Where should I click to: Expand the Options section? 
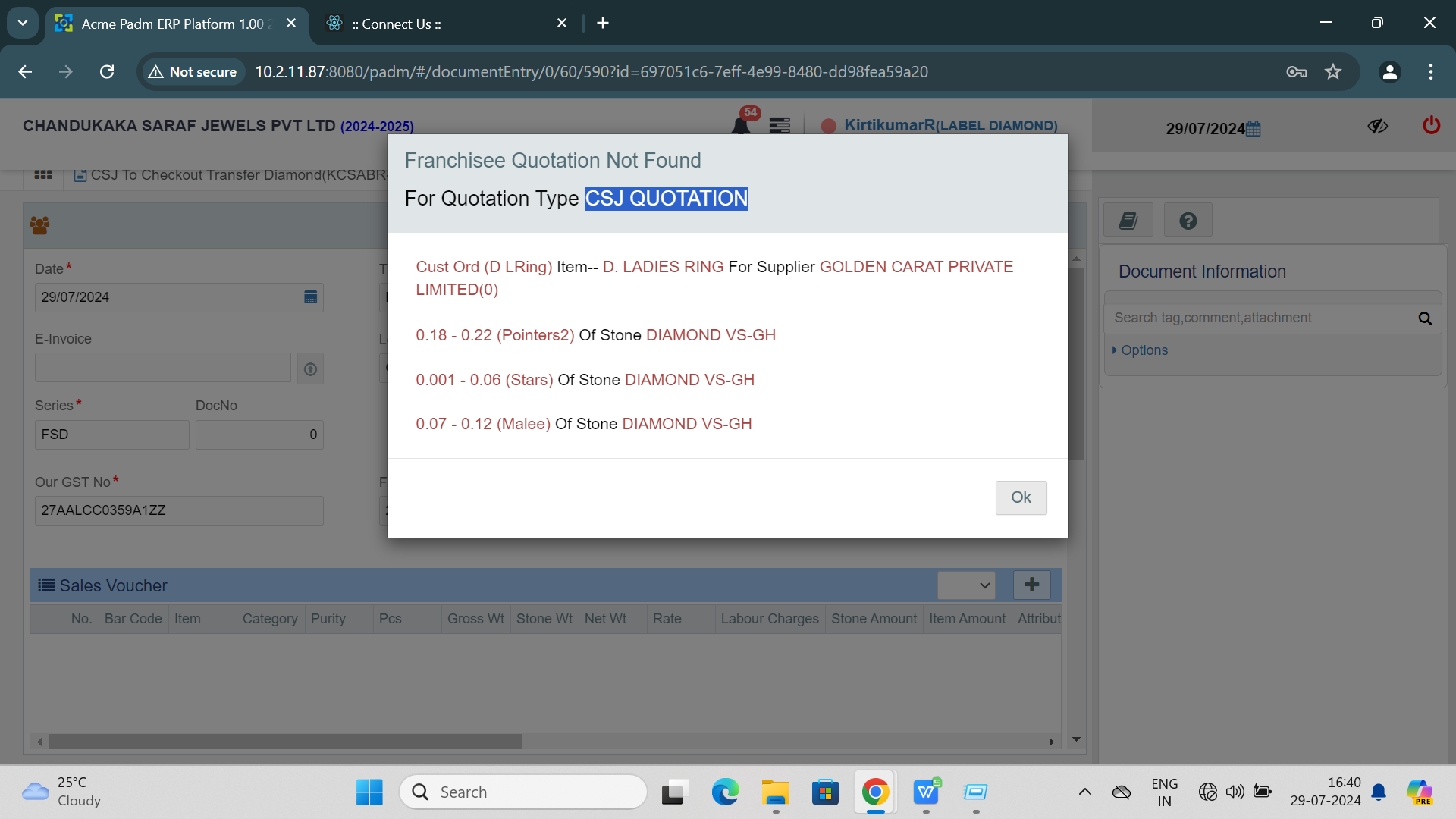coord(1140,350)
